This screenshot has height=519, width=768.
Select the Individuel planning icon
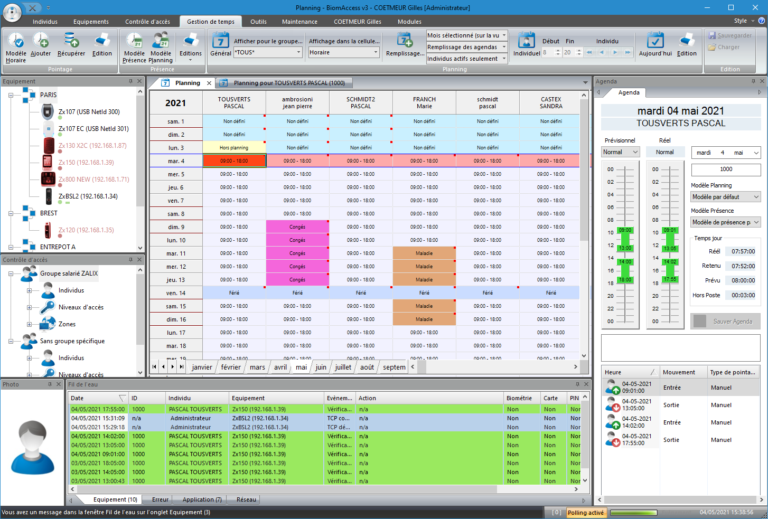click(527, 45)
